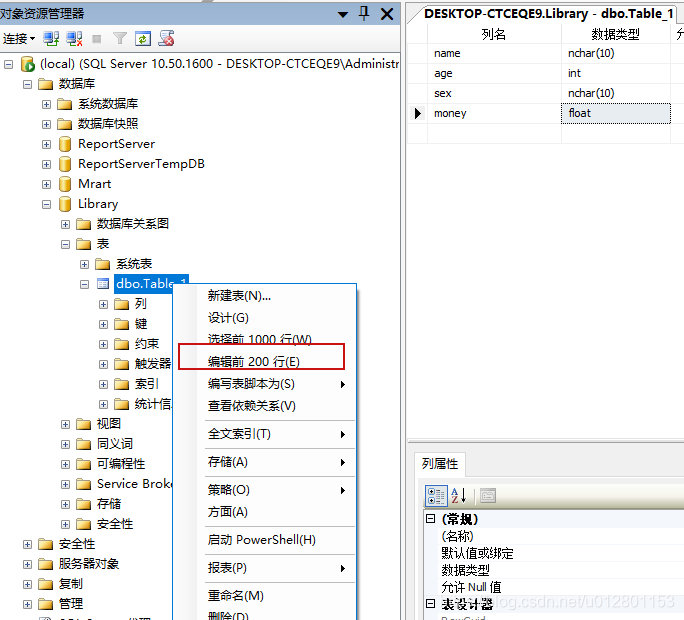Click the disconnect server toolbar icon

[x=74, y=39]
